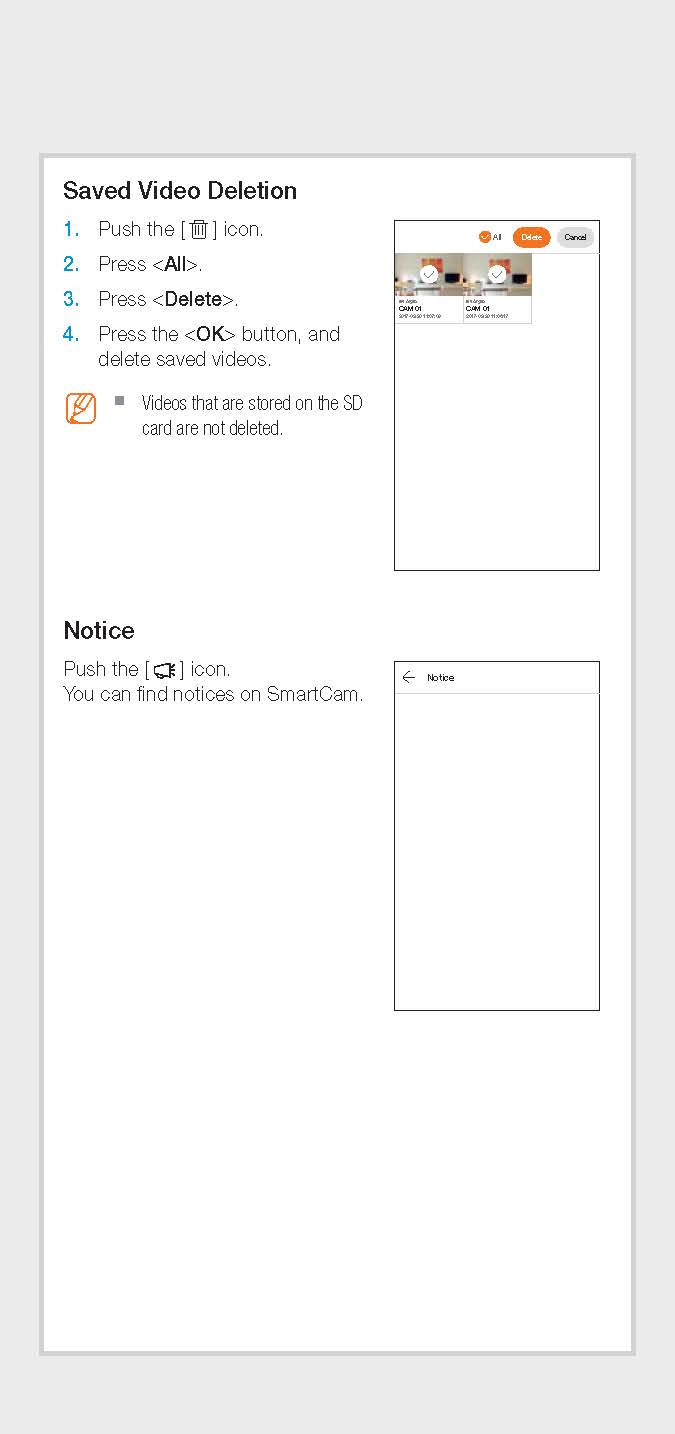Tick the orange All checkbox

pyautogui.click(x=484, y=237)
